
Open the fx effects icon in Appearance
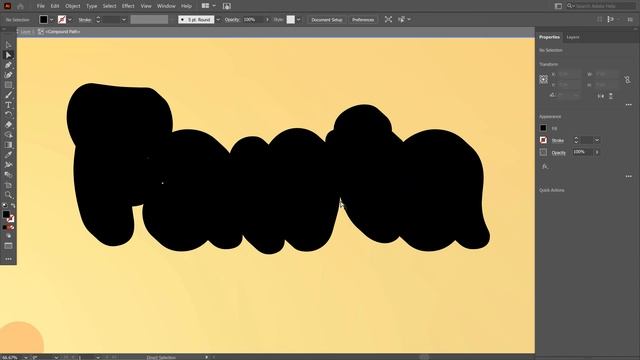pos(545,167)
